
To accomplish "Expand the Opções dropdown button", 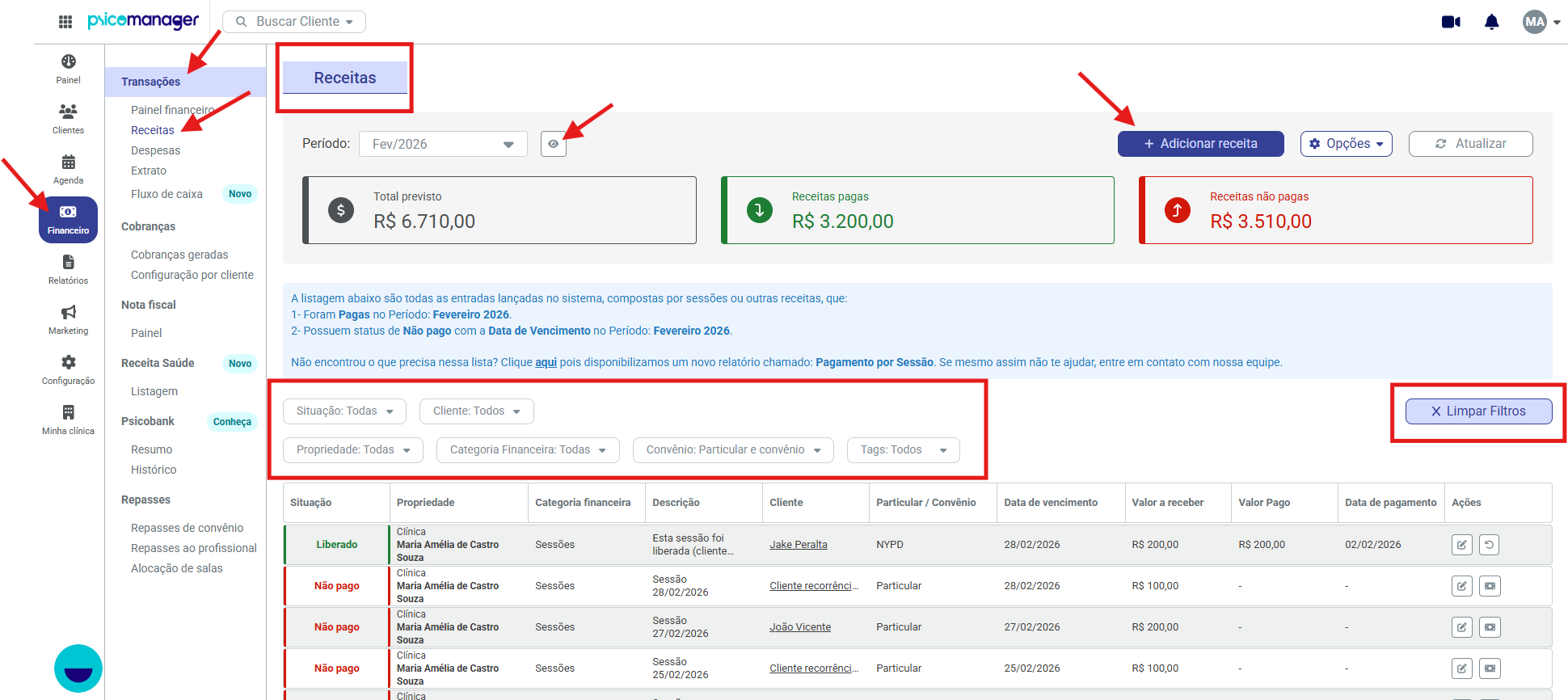I will click(x=1347, y=144).
